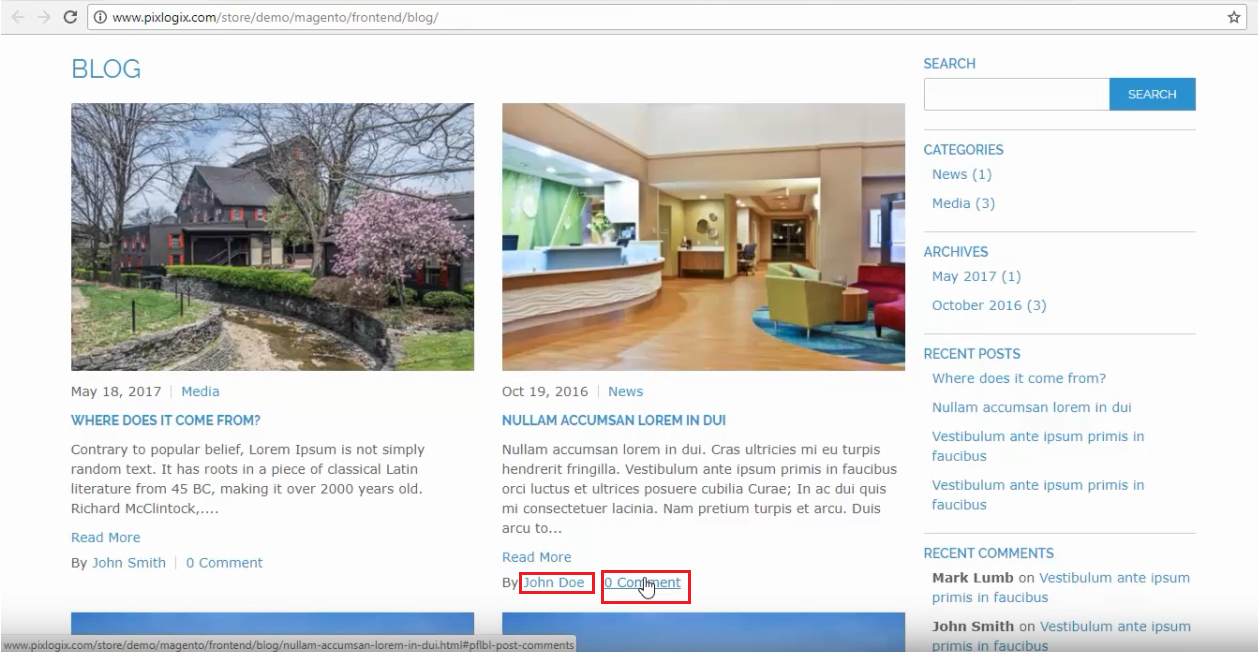This screenshot has height=652, width=1258.
Task: Open author John Smith under first post
Action: (129, 562)
